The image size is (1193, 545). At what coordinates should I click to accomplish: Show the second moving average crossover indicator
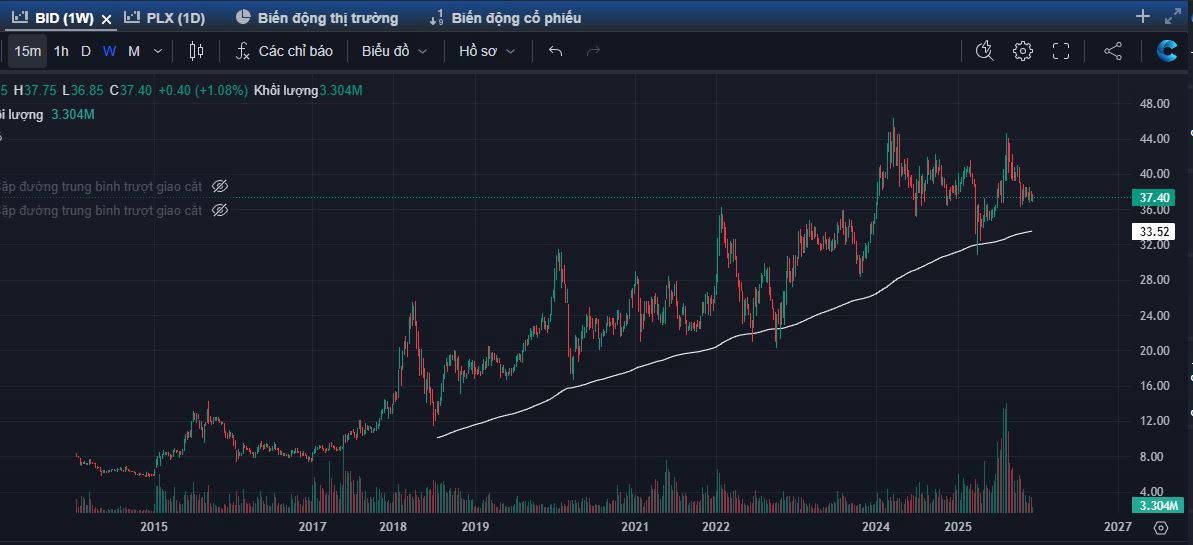[221, 210]
